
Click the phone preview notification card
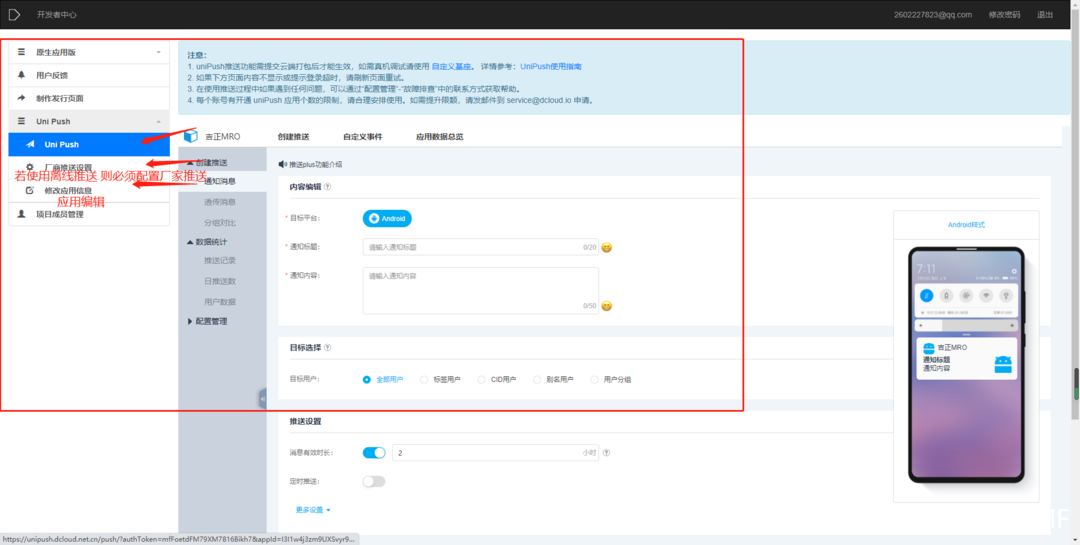click(966, 358)
